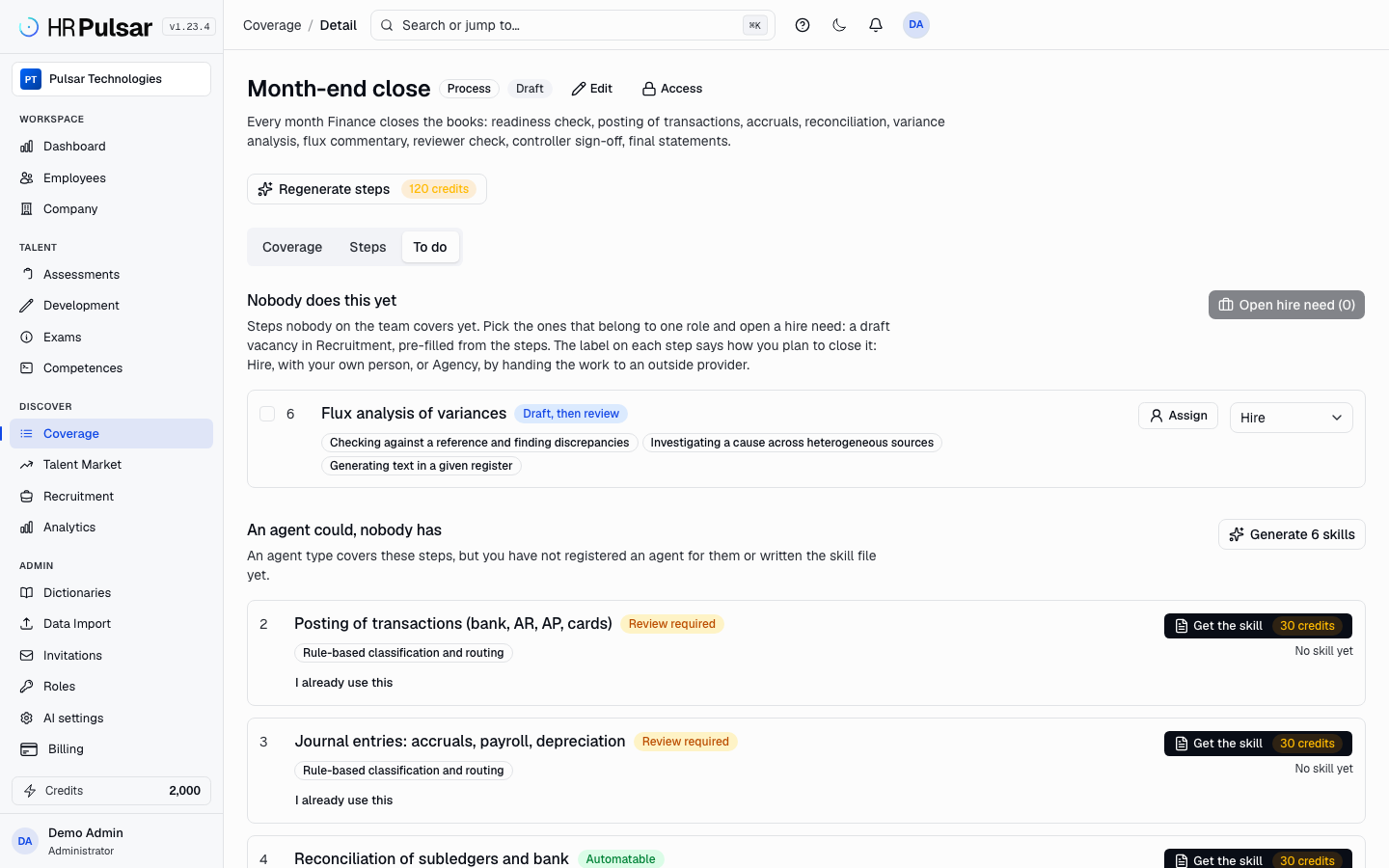Get the skill for Journal entries step

tap(1258, 744)
